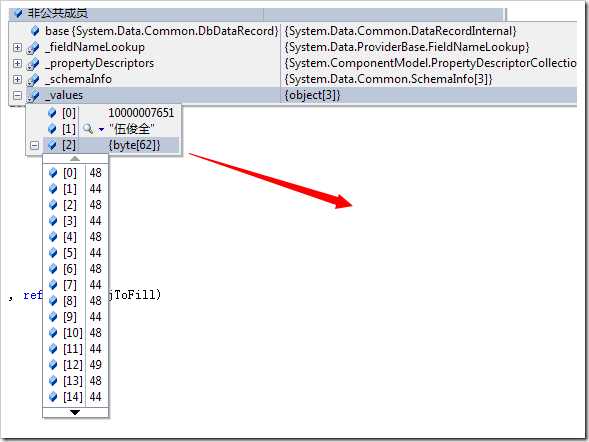Click the _fieldNameLookup private field icon

pyautogui.click(x=33, y=48)
